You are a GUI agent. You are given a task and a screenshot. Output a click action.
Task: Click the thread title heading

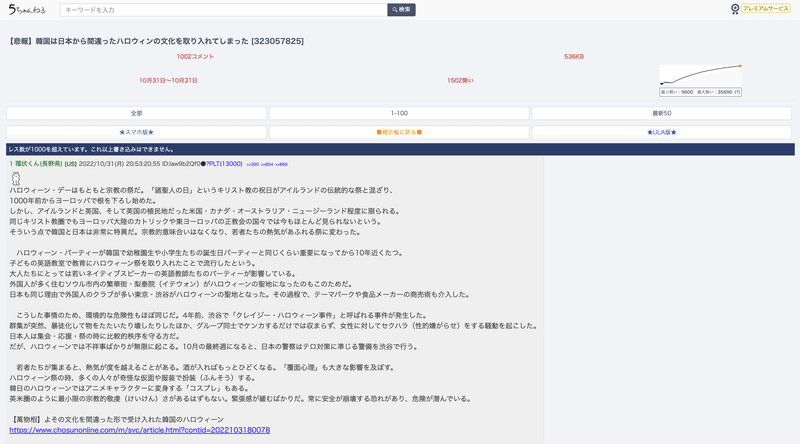coord(156,41)
